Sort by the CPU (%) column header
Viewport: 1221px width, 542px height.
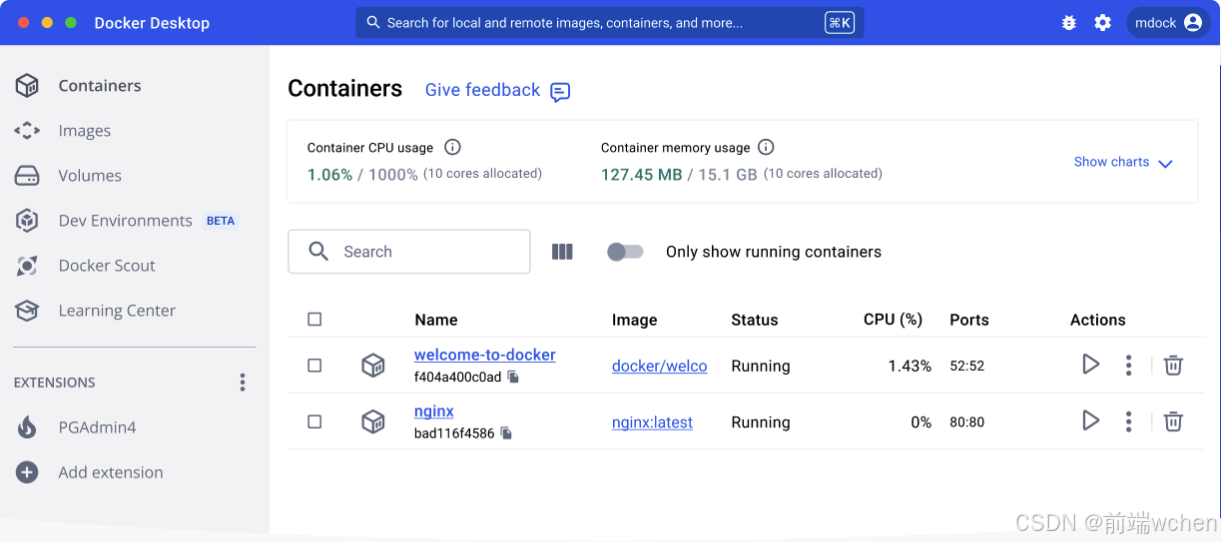pos(893,320)
